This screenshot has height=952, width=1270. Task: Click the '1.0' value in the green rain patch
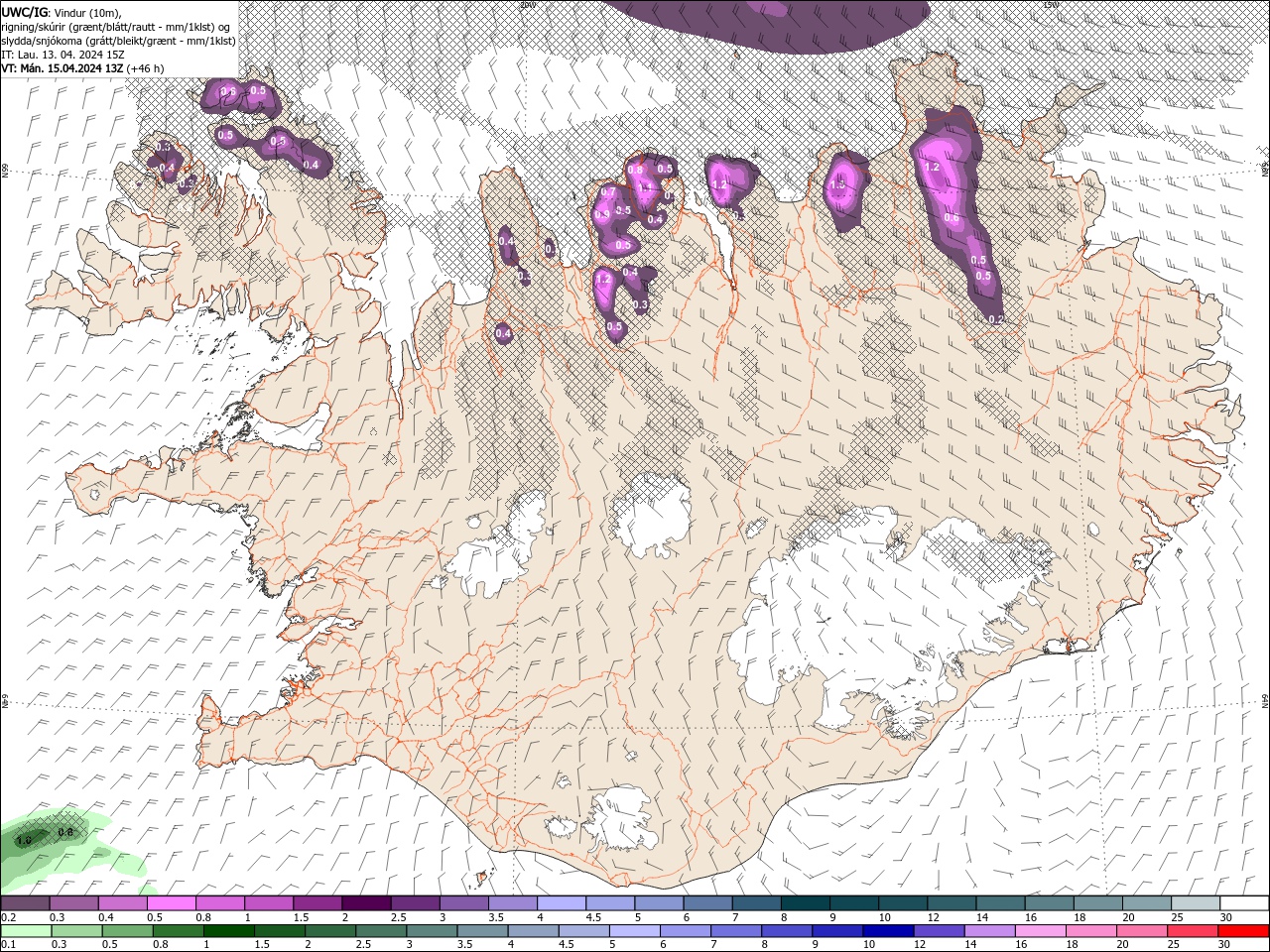pyautogui.click(x=24, y=840)
